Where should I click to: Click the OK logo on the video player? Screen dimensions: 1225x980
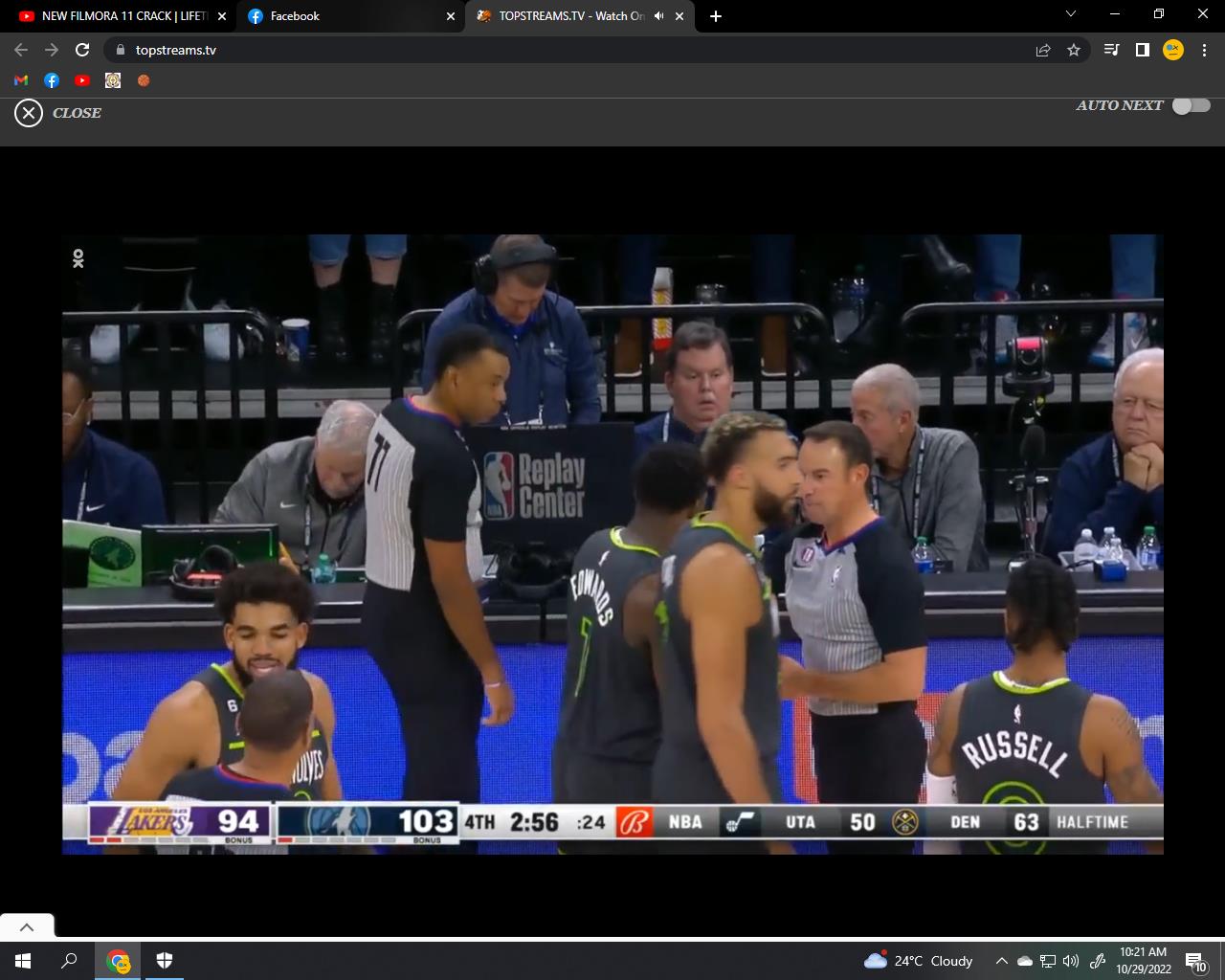78,258
